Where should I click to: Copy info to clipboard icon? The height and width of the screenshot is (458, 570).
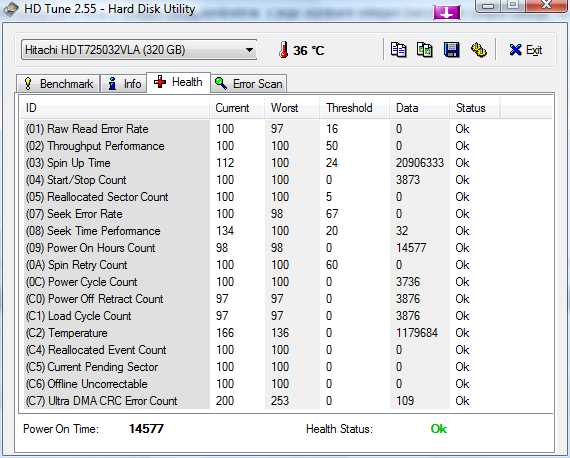pos(398,50)
